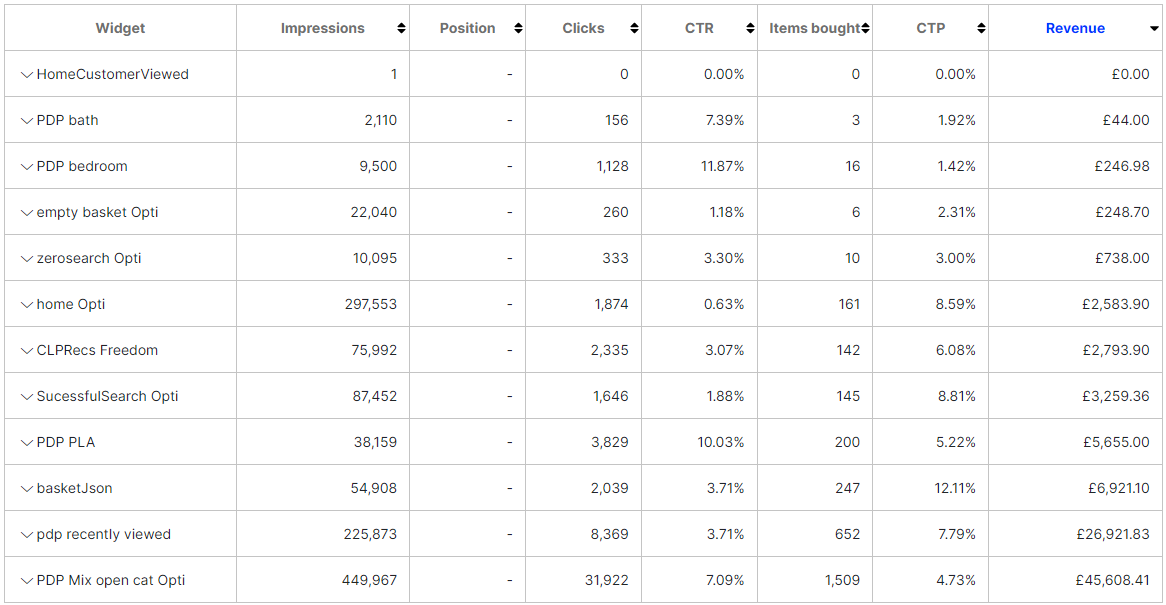Expand PDP bedroom row chevron
Image resolution: width=1166 pixels, height=605 pixels.
[27, 166]
